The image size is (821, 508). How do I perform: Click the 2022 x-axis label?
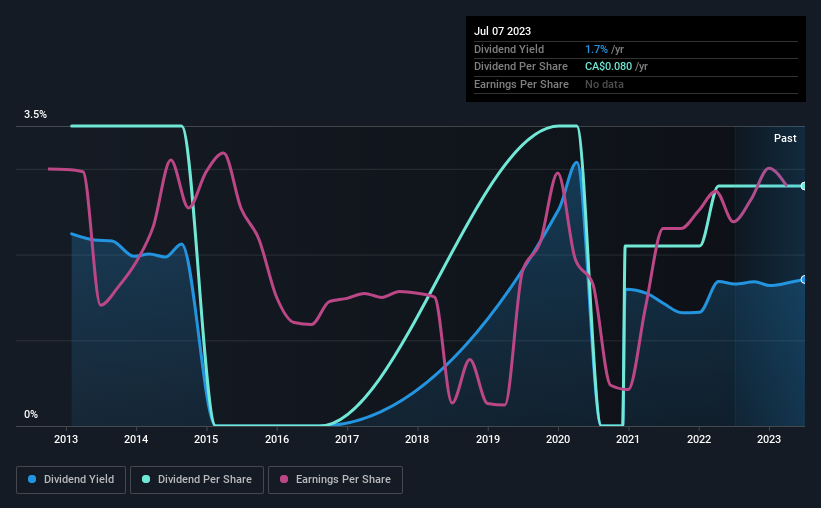pos(698,439)
